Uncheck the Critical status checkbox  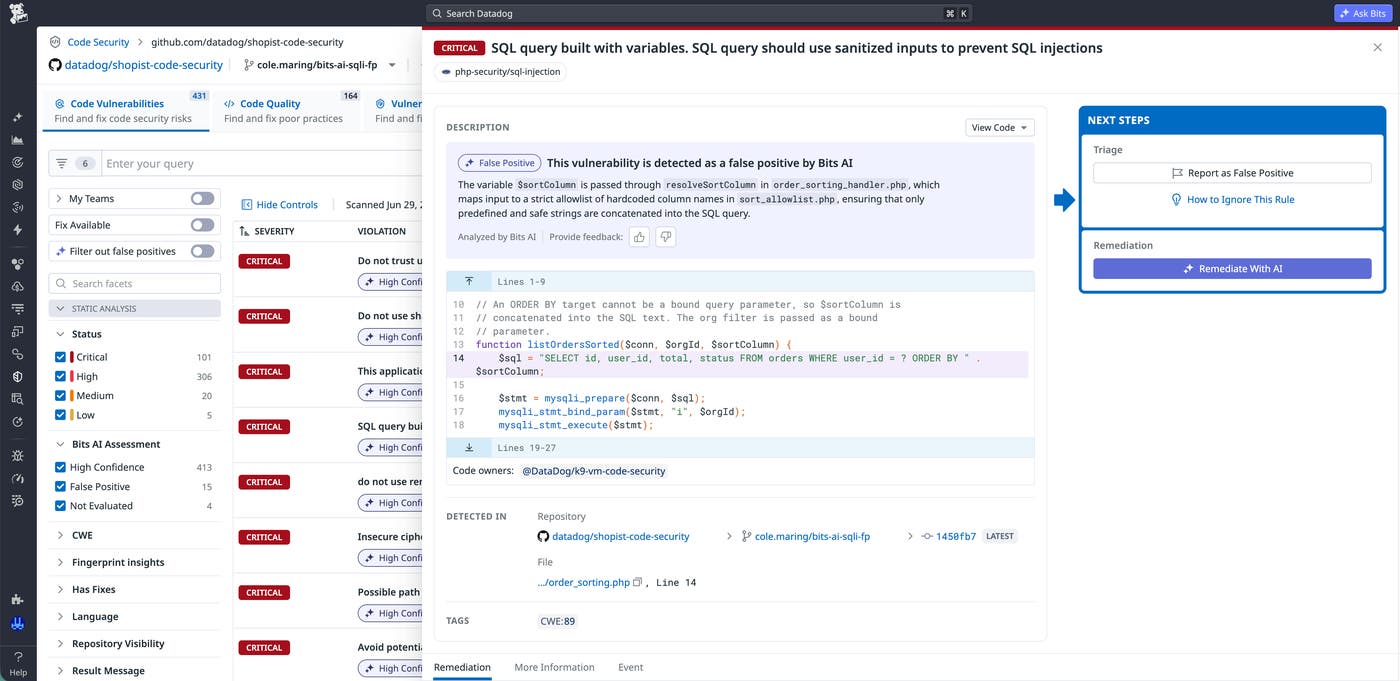[x=60, y=357]
